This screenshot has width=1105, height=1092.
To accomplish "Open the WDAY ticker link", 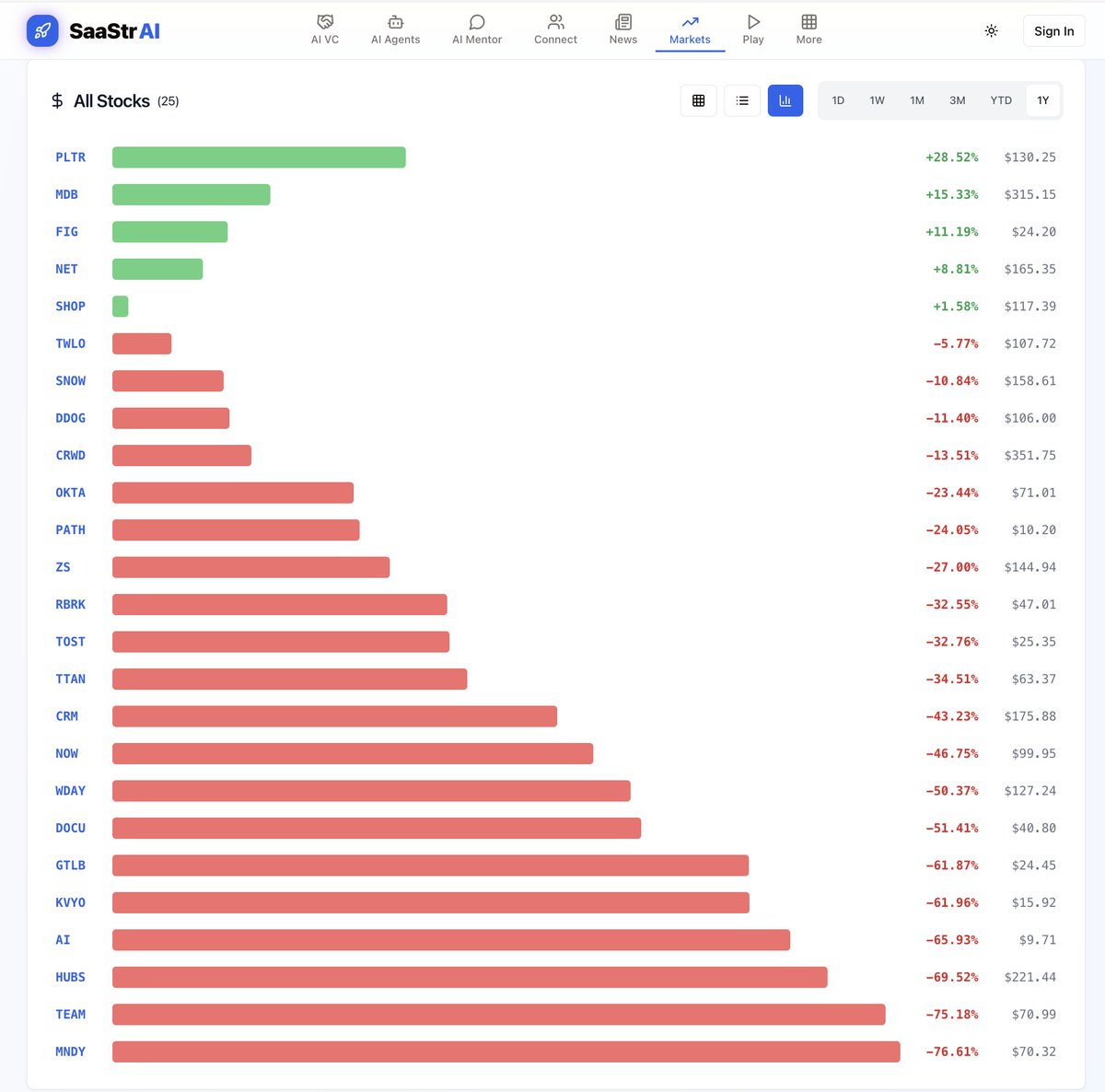I will [70, 791].
